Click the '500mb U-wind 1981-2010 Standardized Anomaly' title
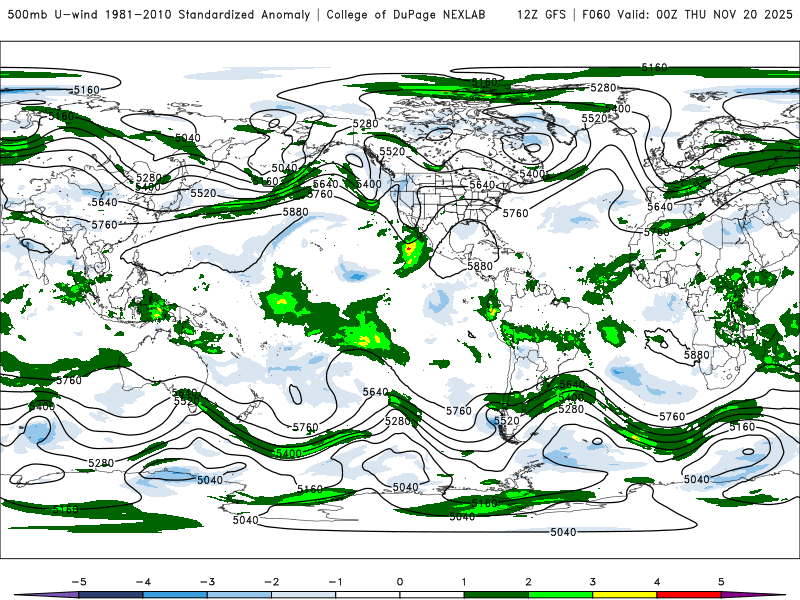 (x=159, y=14)
